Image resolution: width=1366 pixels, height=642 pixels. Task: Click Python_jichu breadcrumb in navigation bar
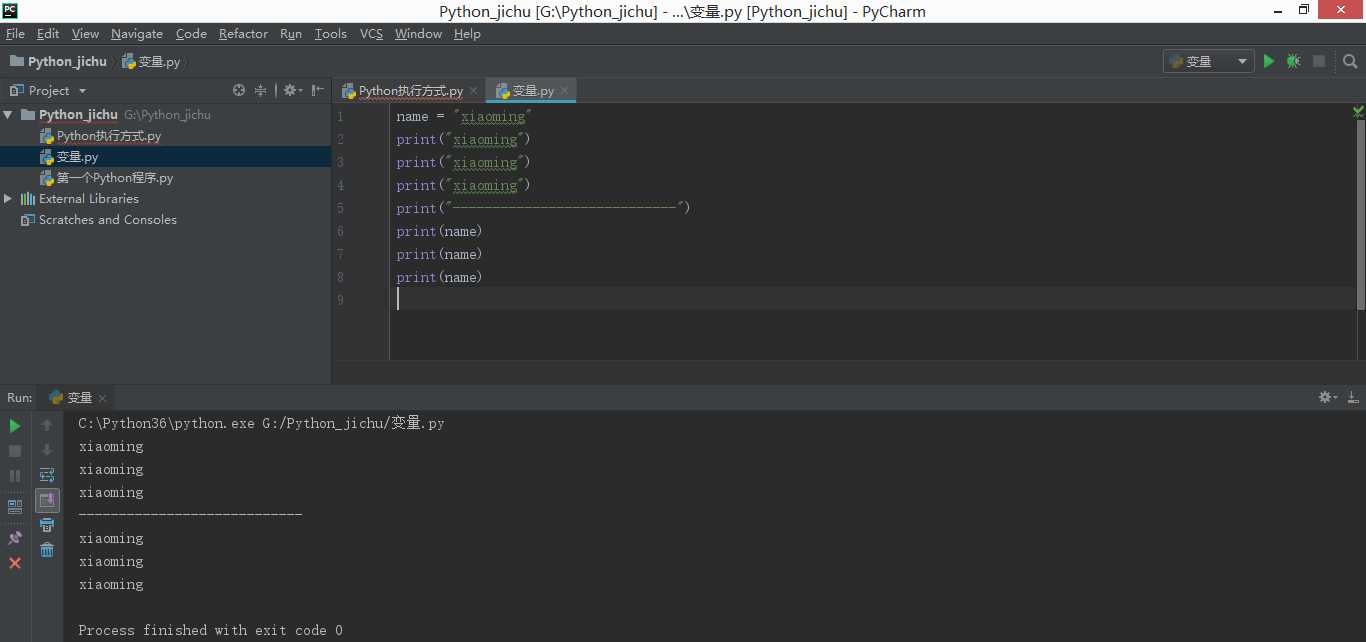(x=59, y=61)
